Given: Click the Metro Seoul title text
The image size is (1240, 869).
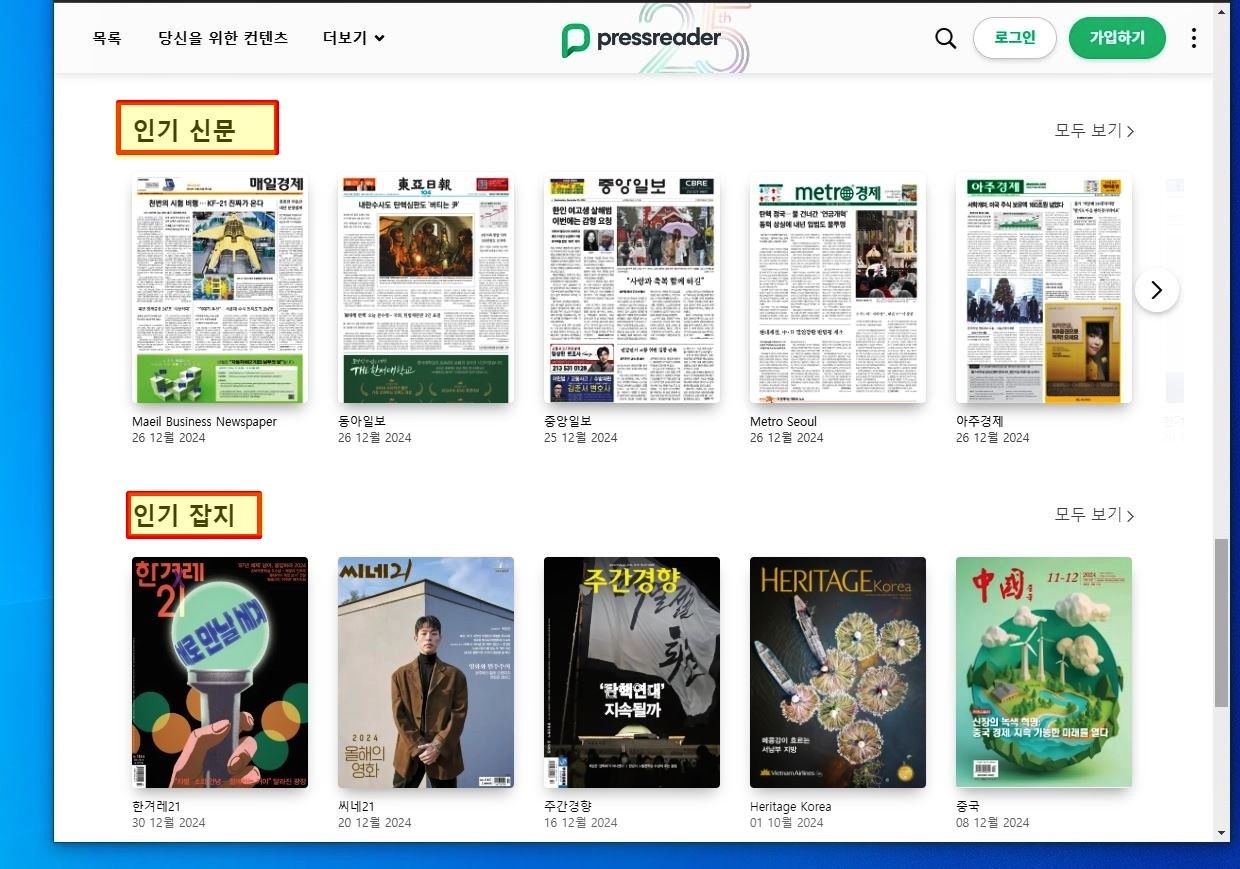Looking at the screenshot, I should coord(783,421).
